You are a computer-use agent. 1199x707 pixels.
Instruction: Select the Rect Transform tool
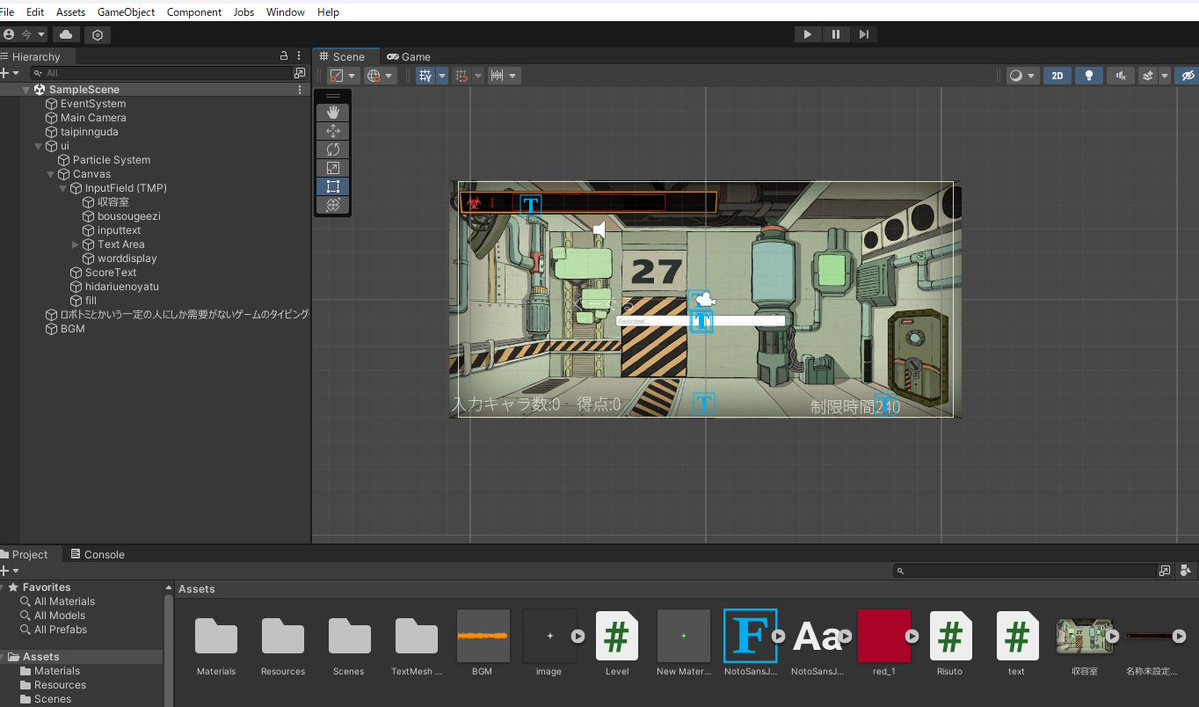[x=333, y=186]
